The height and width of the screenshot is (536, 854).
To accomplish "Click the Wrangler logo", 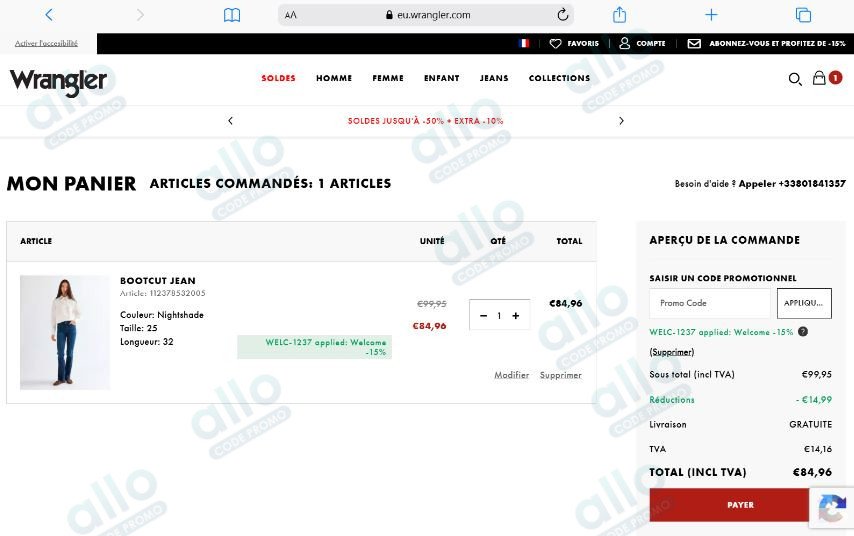I will (58, 81).
